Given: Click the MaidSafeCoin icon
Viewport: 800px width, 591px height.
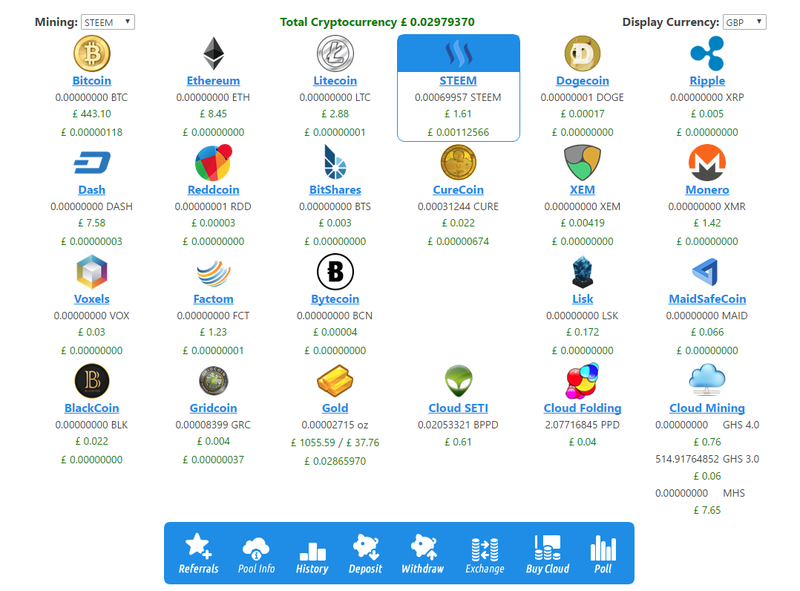Looking at the screenshot, I should [707, 271].
